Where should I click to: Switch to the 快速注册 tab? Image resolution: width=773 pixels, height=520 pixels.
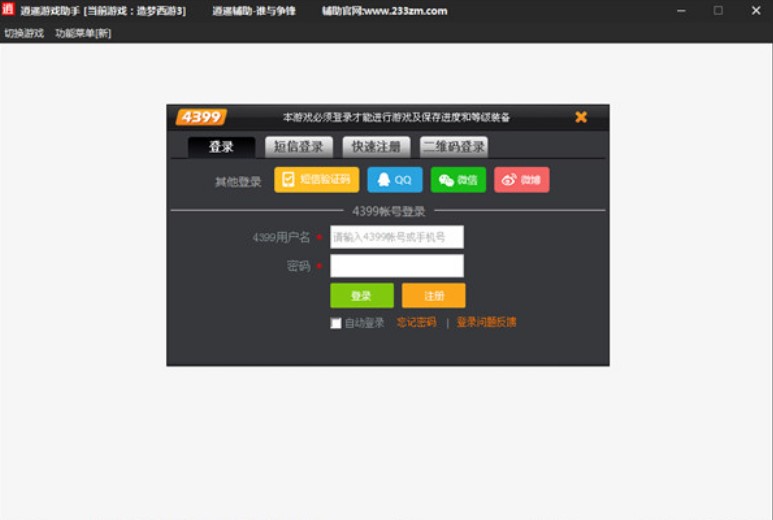(x=376, y=147)
